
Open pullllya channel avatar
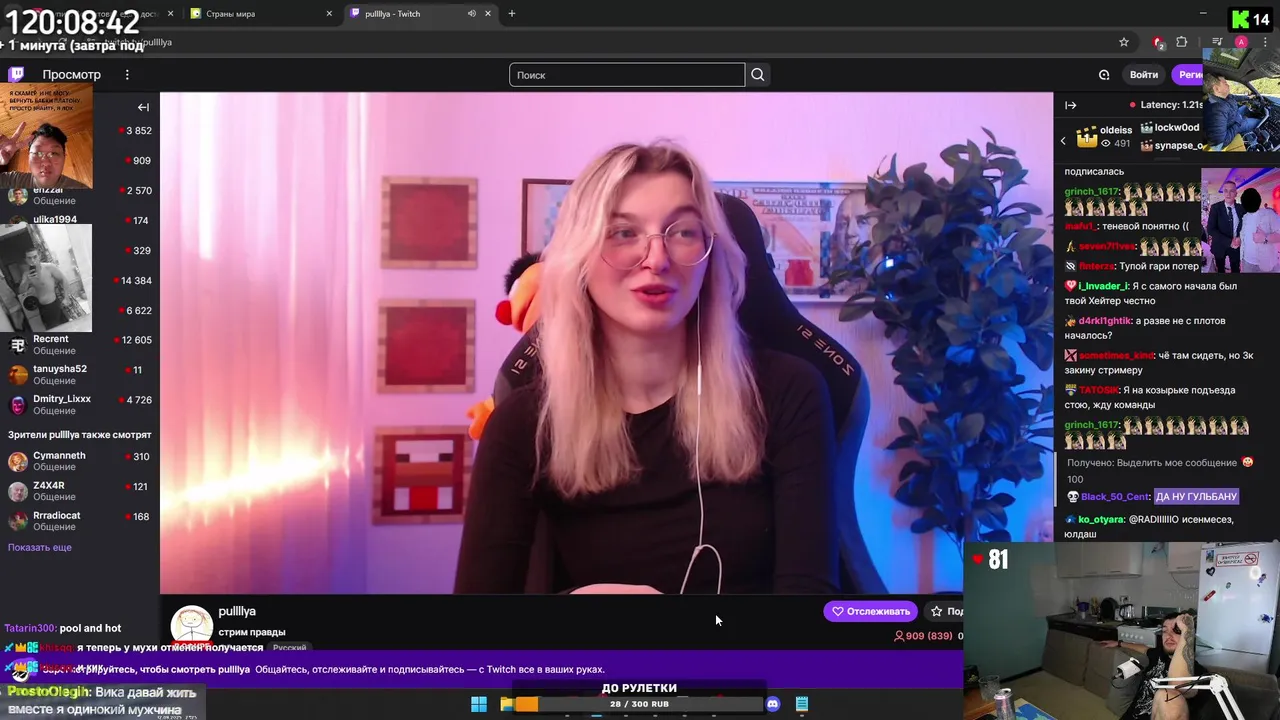pos(191,625)
